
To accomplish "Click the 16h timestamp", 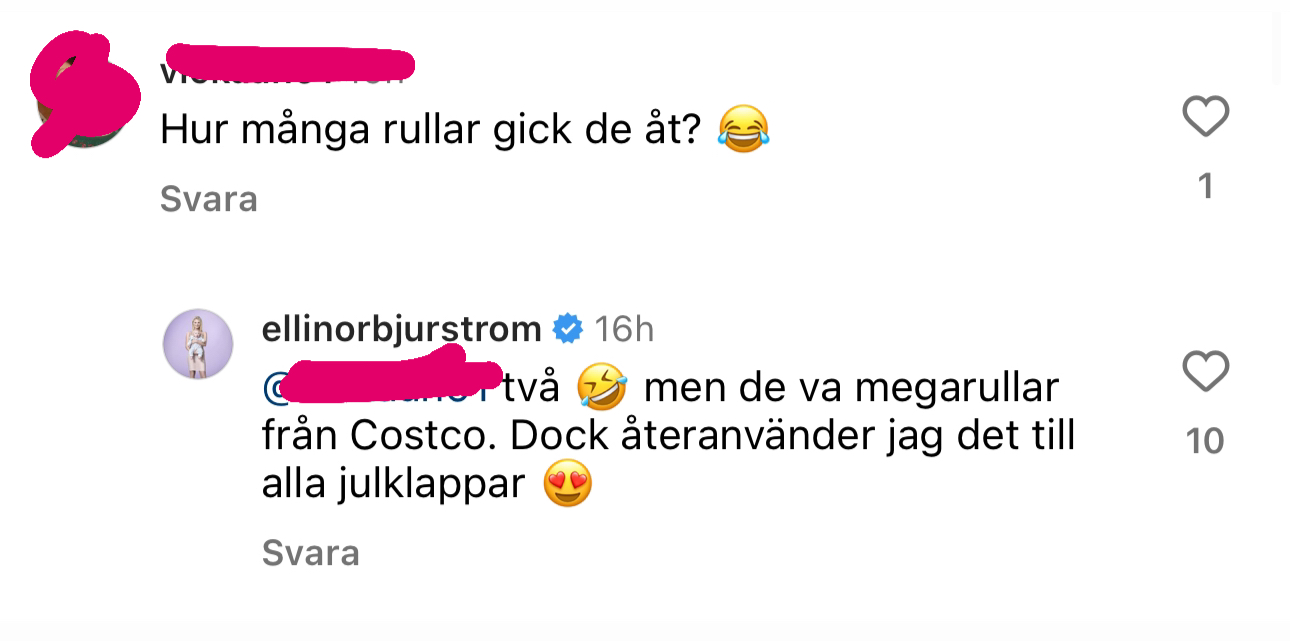I will 624,329.
